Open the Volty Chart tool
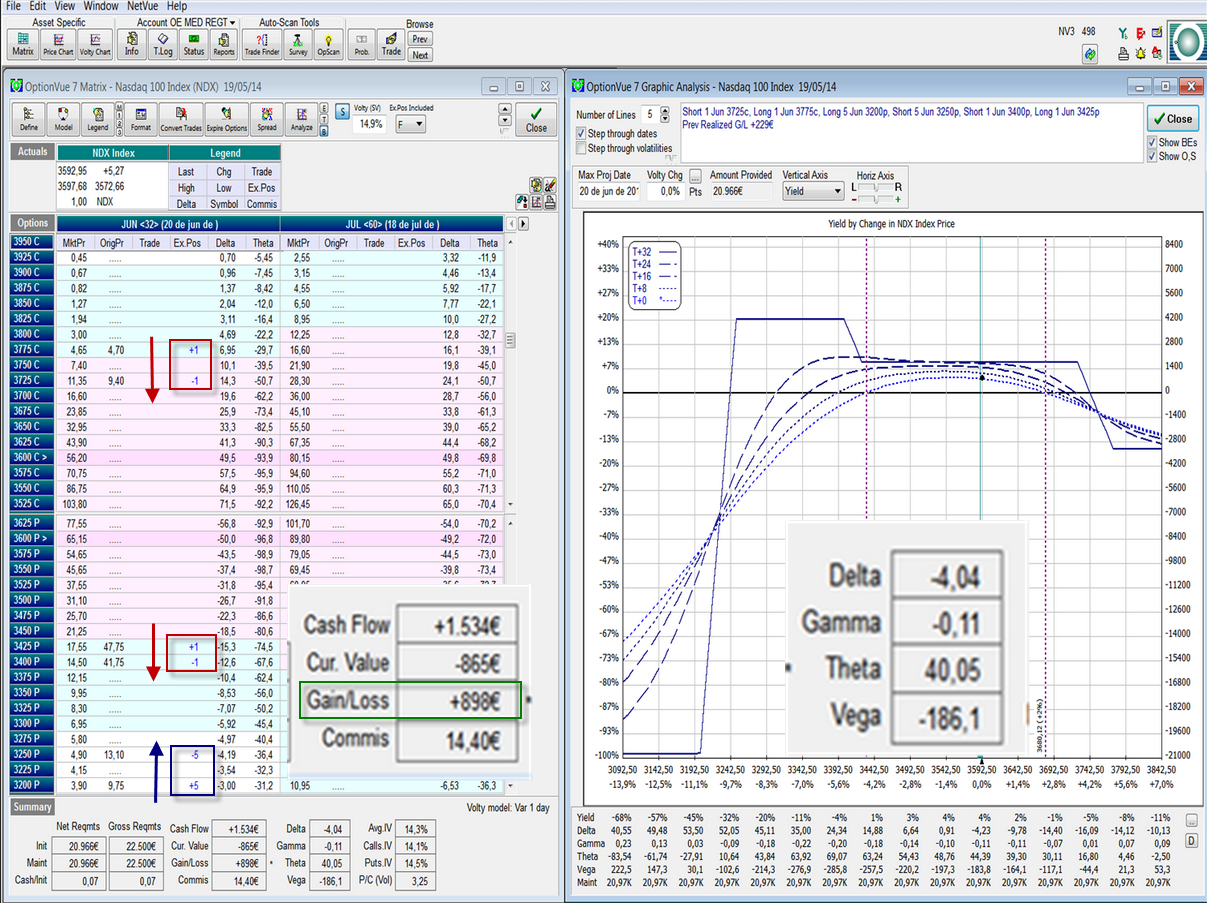This screenshot has width=1207, height=903. pyautogui.click(x=94, y=44)
